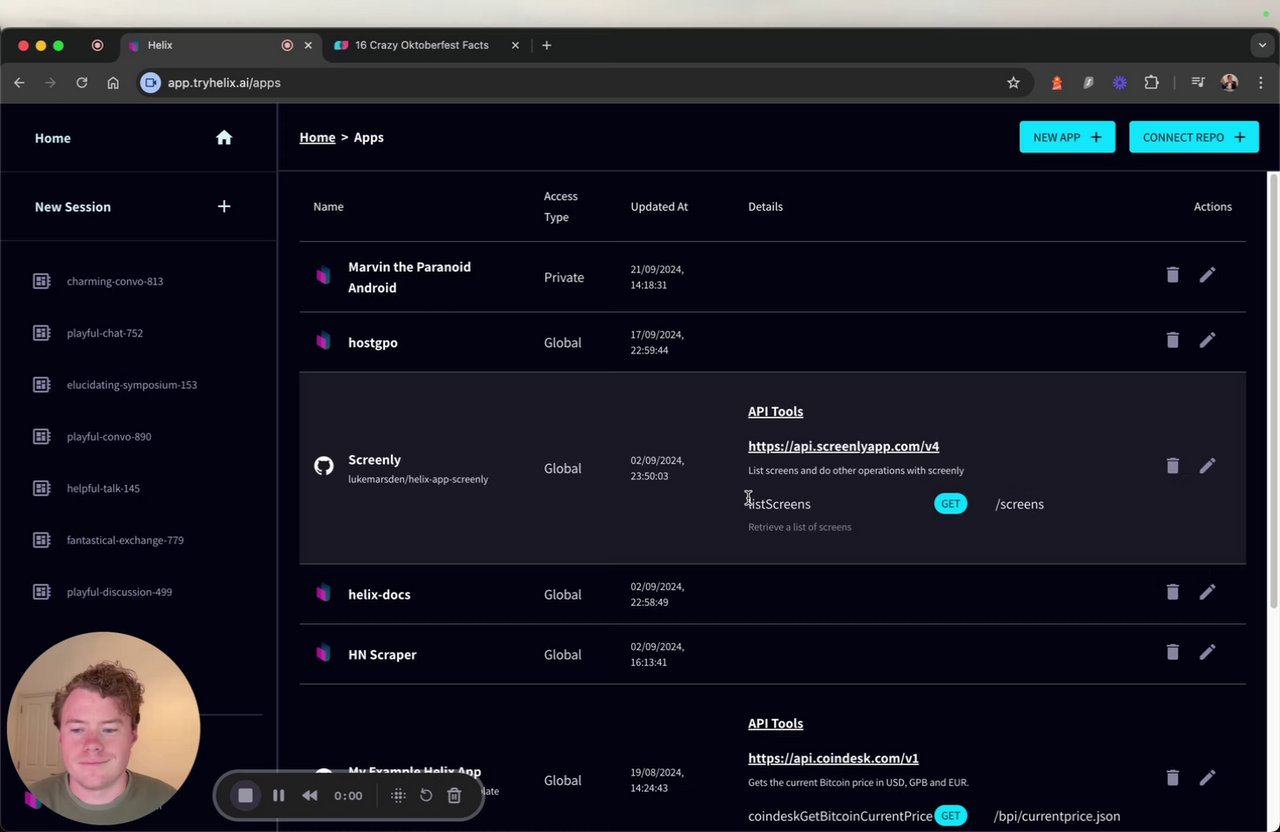
Task: Edit the My Example Helix App row
Action: tap(1207, 778)
